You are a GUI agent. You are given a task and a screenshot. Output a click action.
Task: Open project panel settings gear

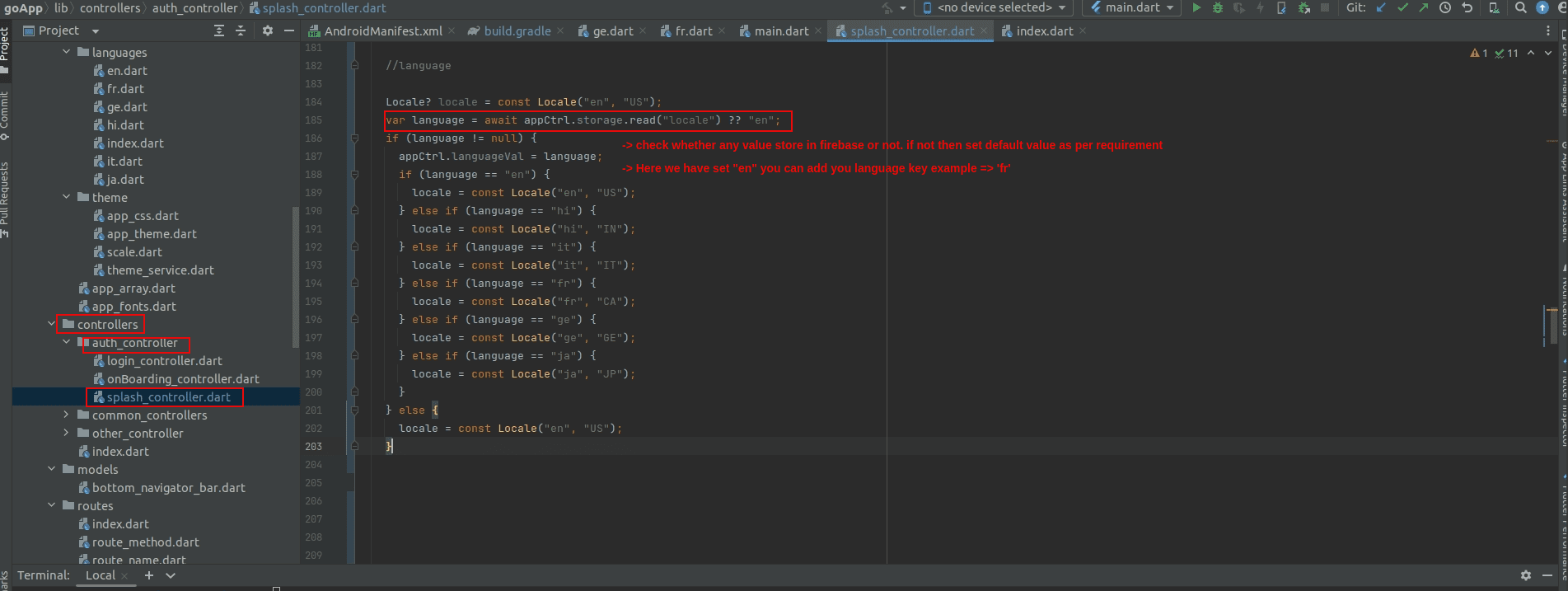[x=267, y=30]
